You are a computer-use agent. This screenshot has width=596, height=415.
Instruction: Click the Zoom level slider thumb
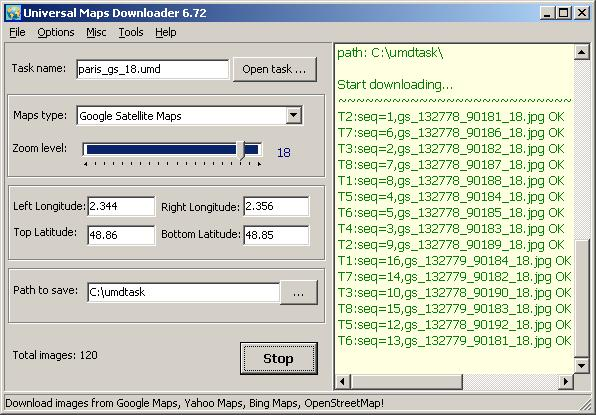click(241, 150)
